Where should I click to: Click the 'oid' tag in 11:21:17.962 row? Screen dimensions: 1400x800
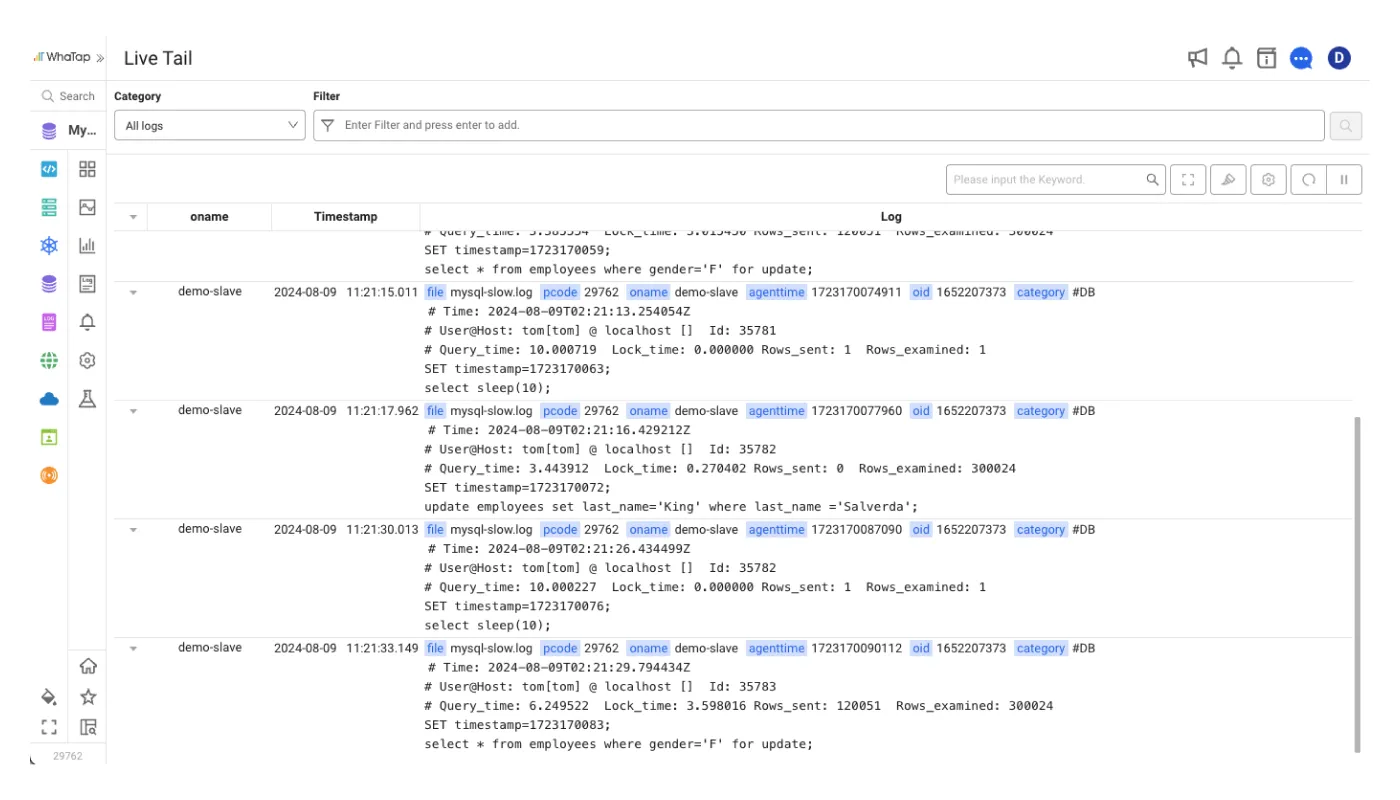[x=921, y=411]
